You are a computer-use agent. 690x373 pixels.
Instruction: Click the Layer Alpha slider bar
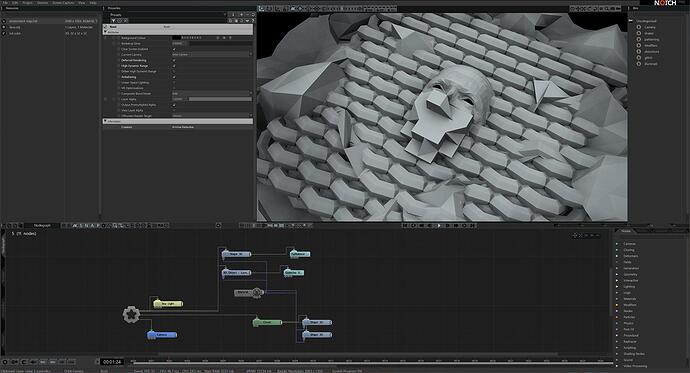220,99
